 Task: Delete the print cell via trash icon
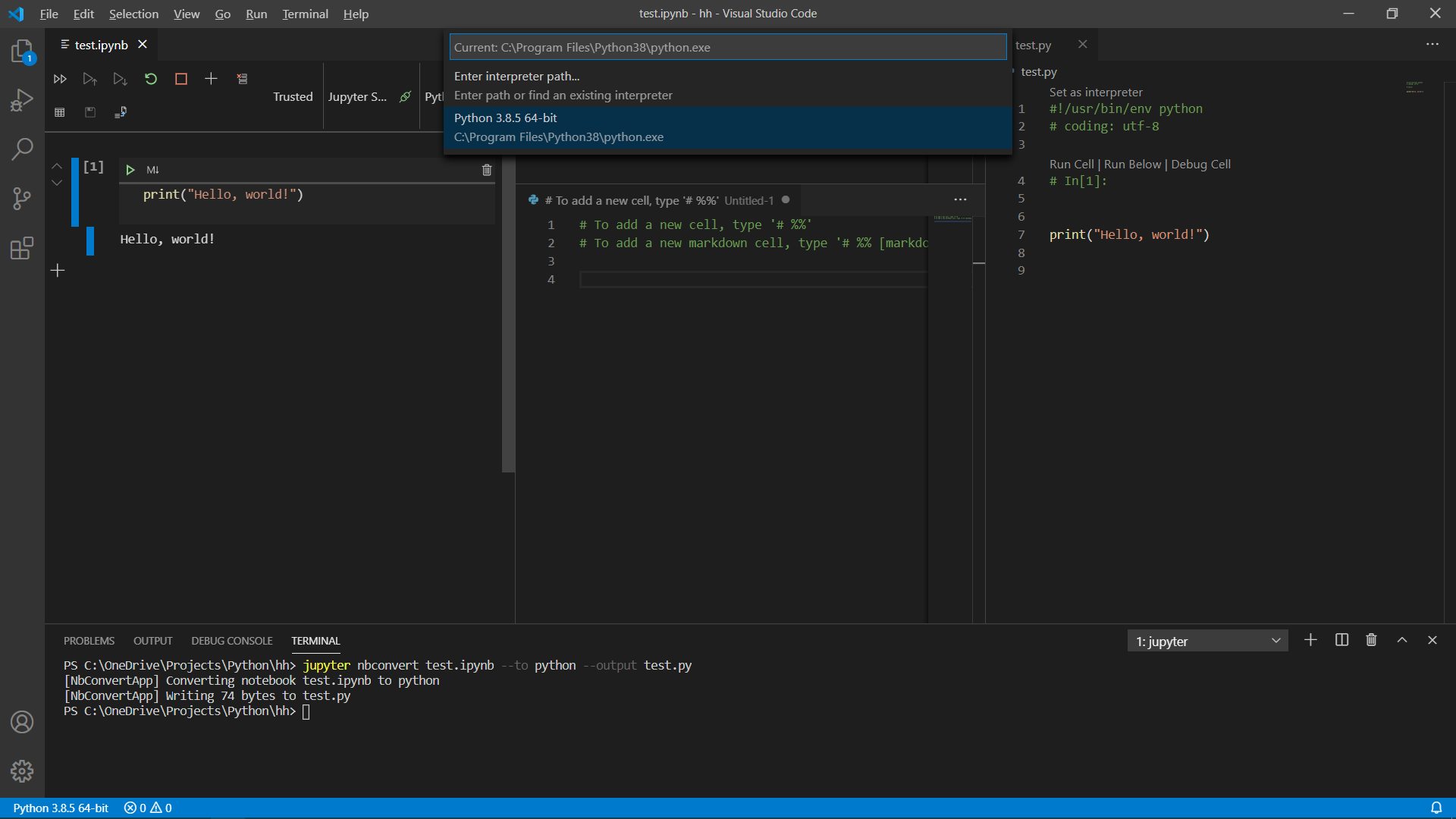coord(487,170)
